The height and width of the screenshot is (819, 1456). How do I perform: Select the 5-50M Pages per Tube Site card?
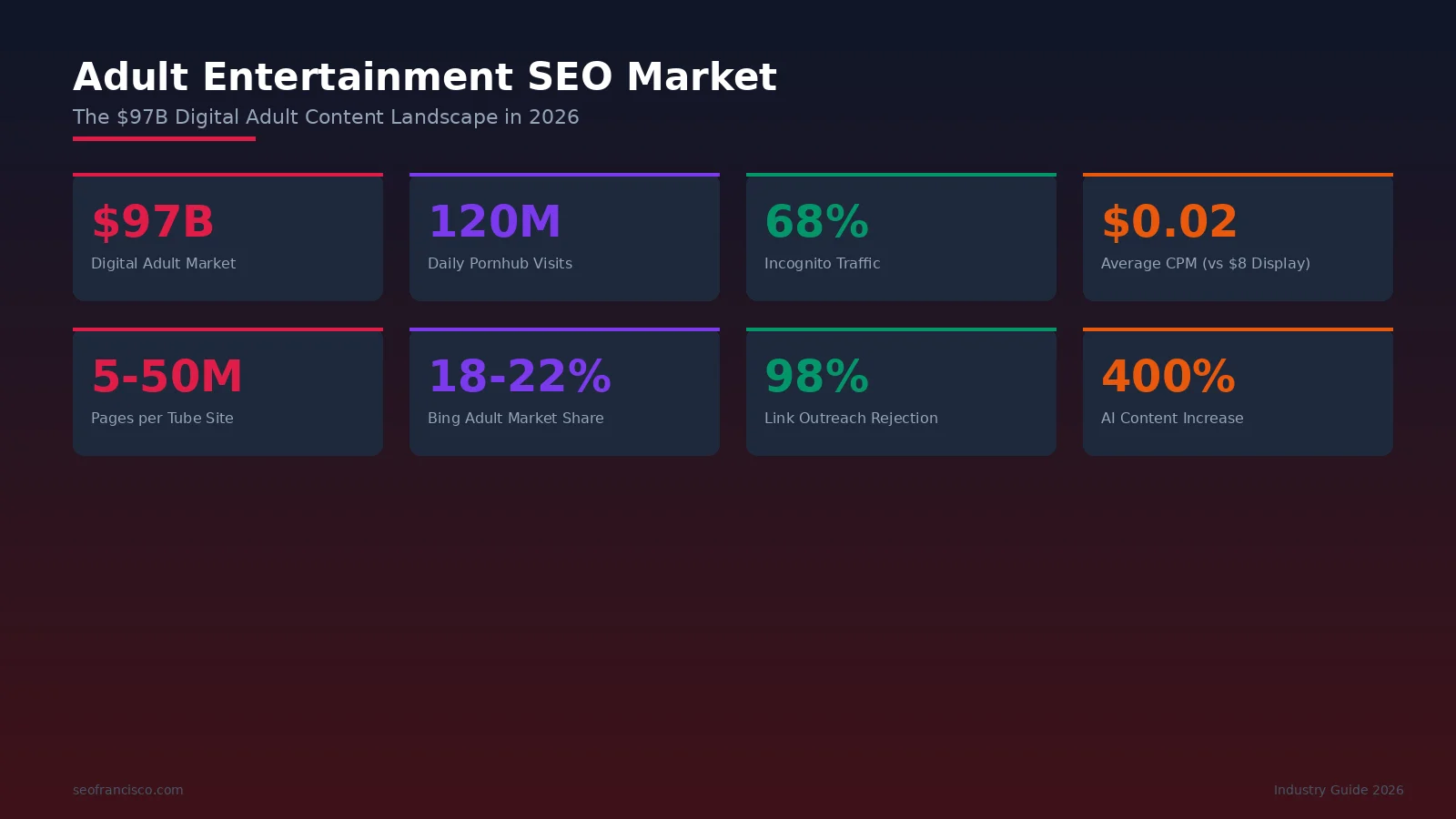pos(227,391)
